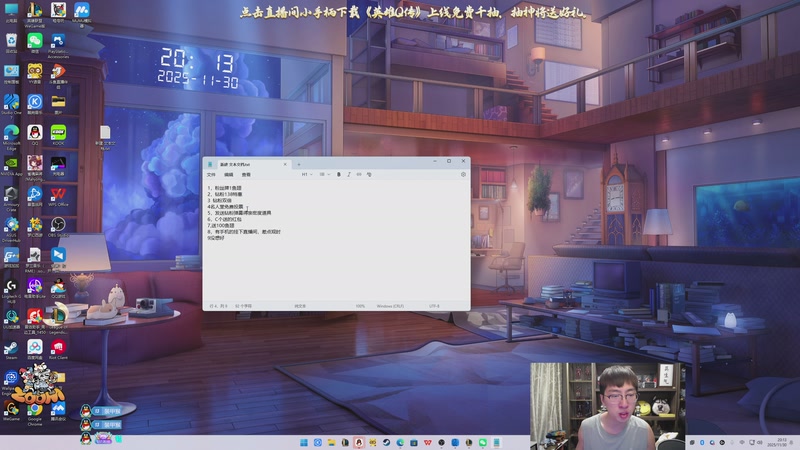Open Notepad settings gear
This screenshot has width=800, height=450.
[x=463, y=174]
